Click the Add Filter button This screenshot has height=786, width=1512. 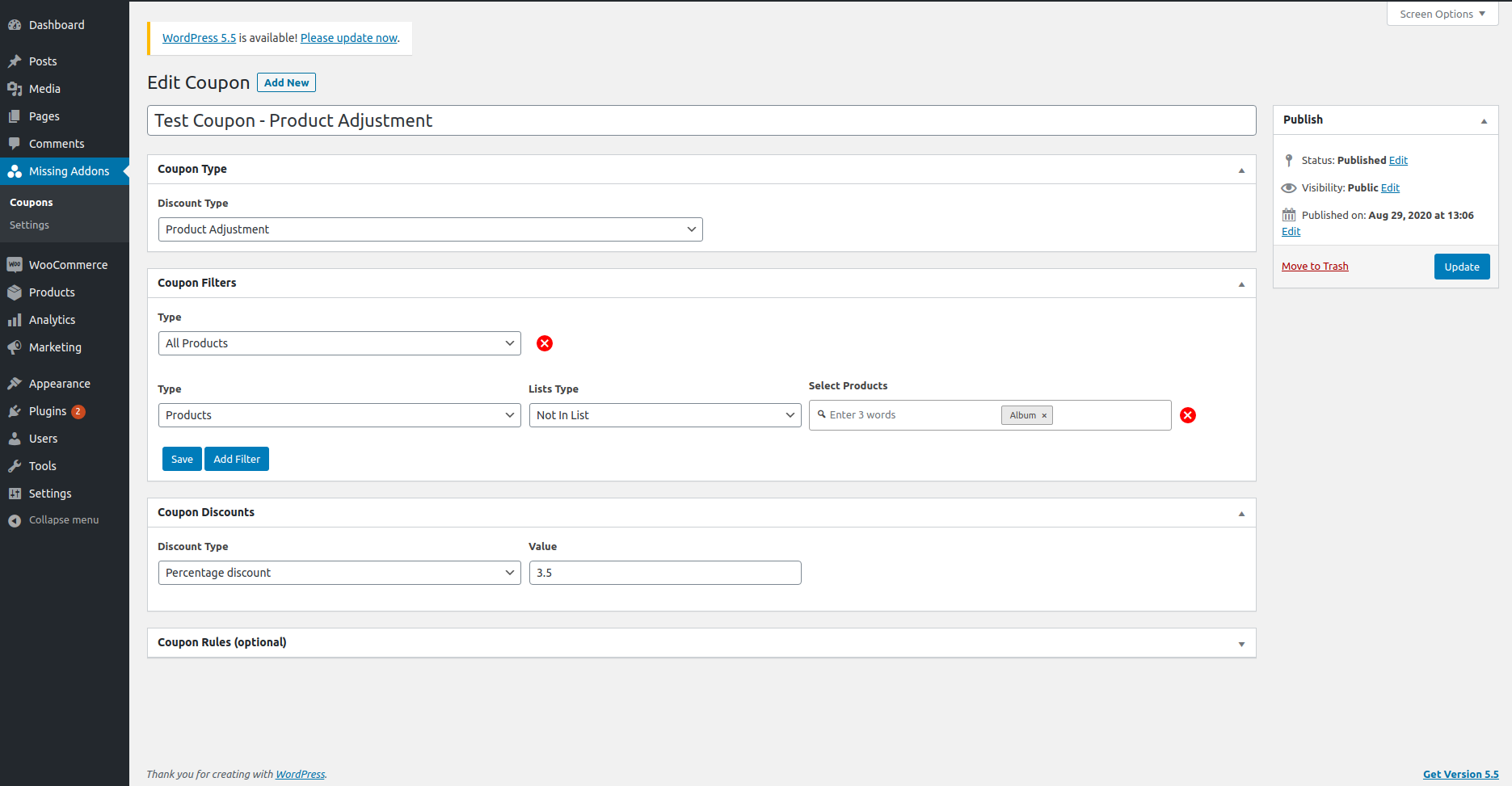237,459
